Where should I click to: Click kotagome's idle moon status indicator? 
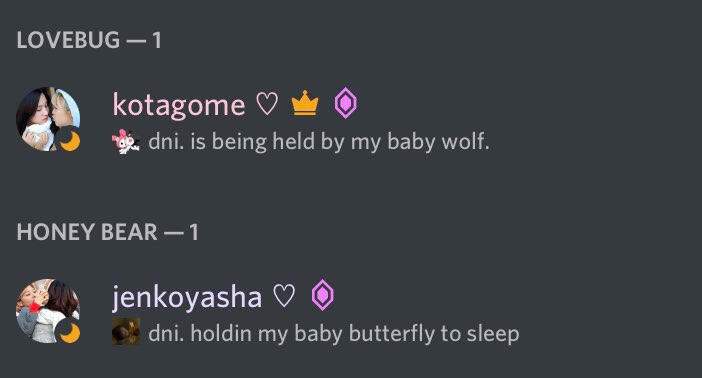69,141
